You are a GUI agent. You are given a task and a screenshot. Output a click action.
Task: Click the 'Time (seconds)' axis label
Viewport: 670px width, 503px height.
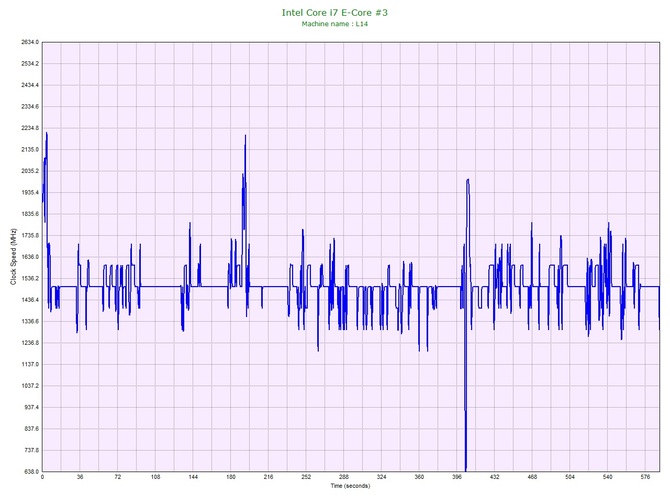pyautogui.click(x=350, y=486)
